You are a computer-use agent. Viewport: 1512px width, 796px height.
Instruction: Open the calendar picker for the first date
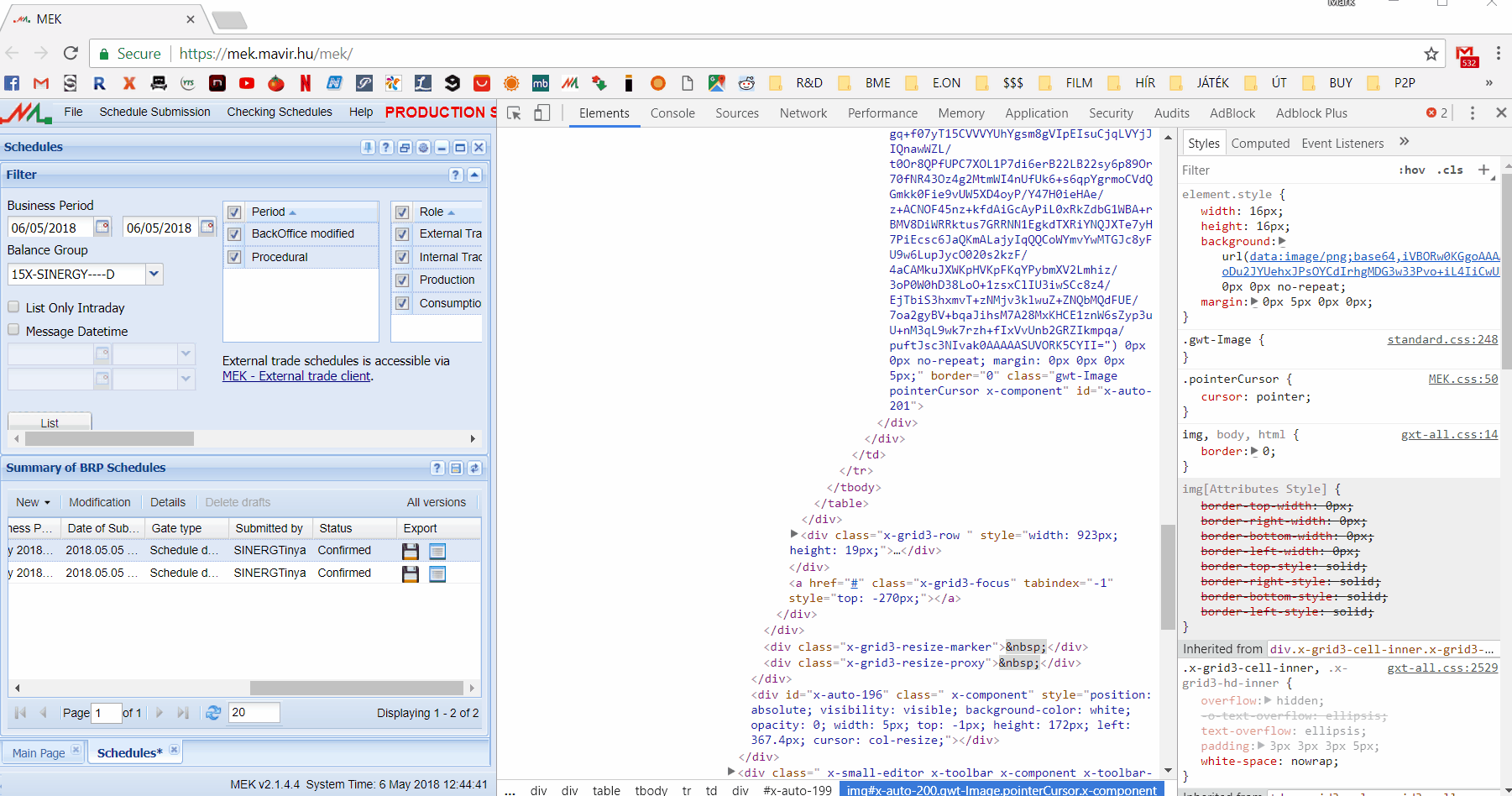tap(102, 228)
